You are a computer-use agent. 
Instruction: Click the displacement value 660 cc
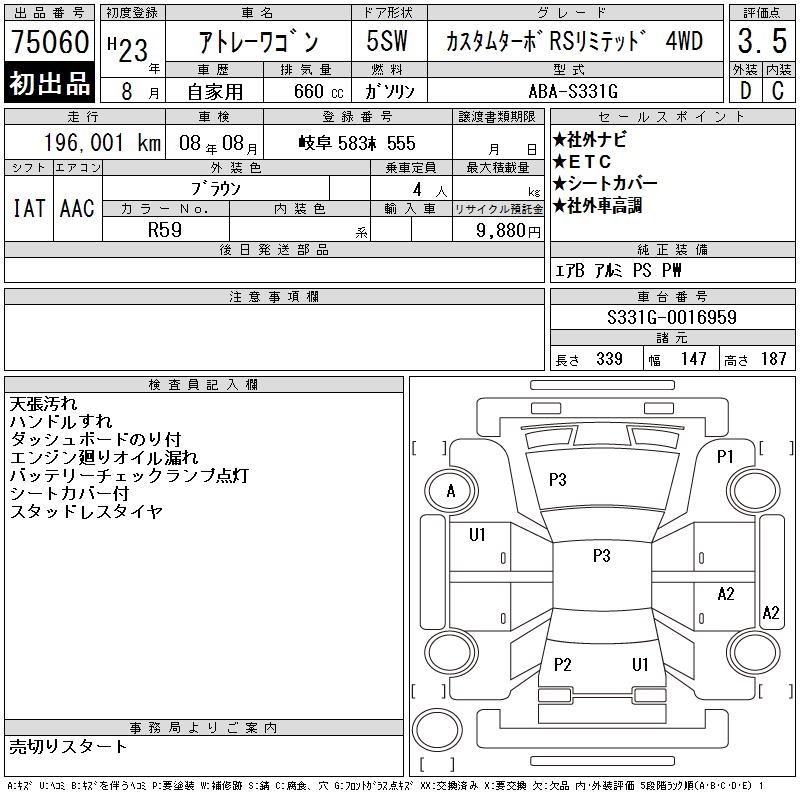(318, 92)
